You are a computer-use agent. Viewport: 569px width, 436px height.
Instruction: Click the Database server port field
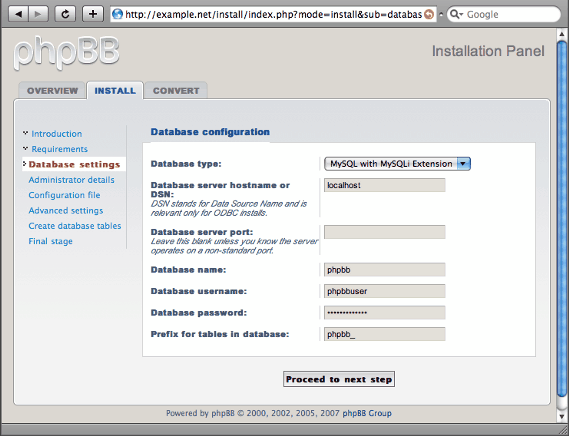click(385, 232)
